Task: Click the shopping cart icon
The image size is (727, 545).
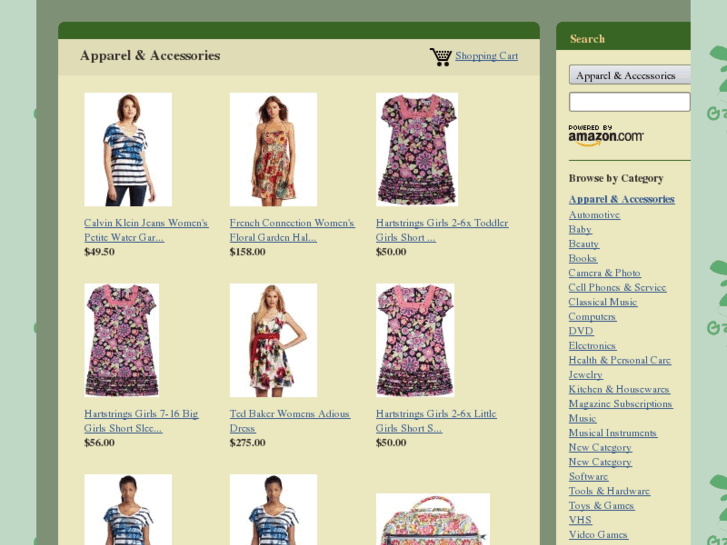Action: [x=440, y=57]
